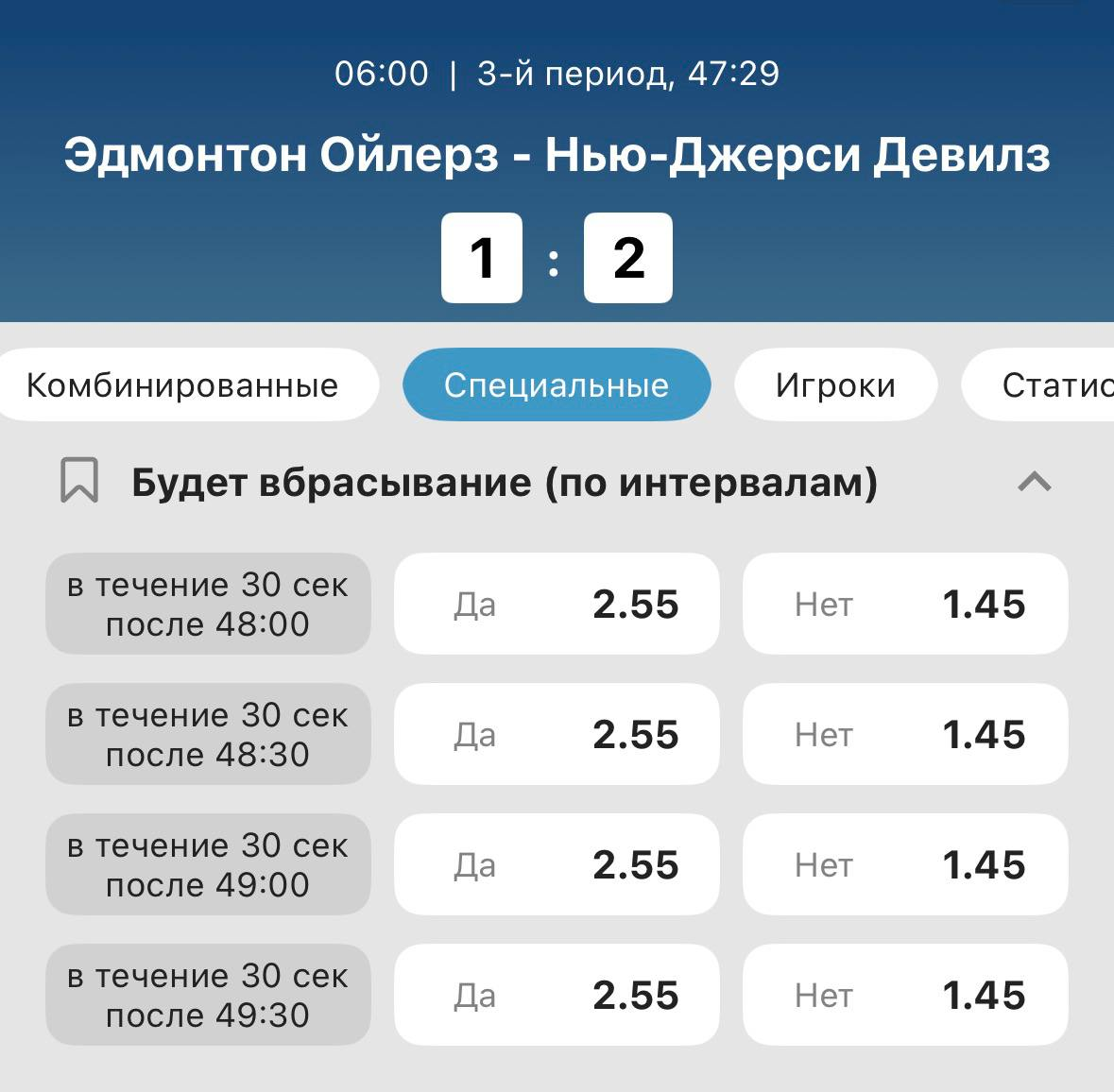Bet Да 2.55 for after 48:30
1114x1092 pixels.
coord(557,735)
